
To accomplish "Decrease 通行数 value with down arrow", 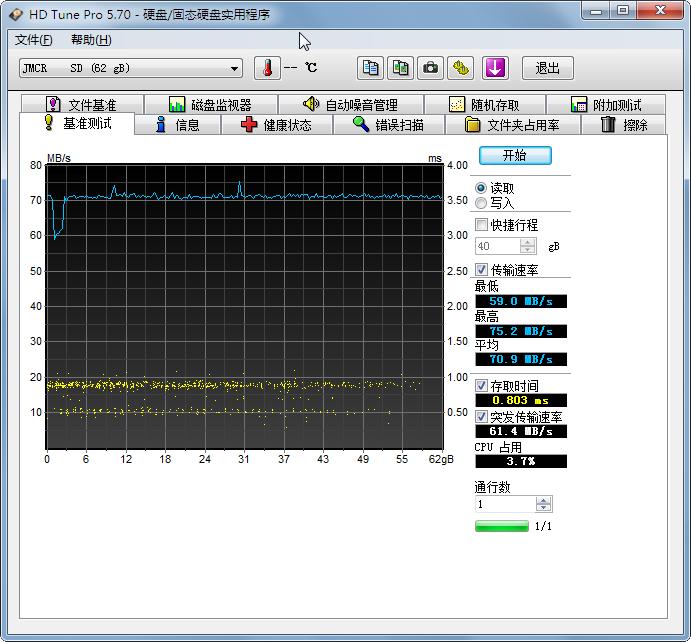I will tap(543, 509).
